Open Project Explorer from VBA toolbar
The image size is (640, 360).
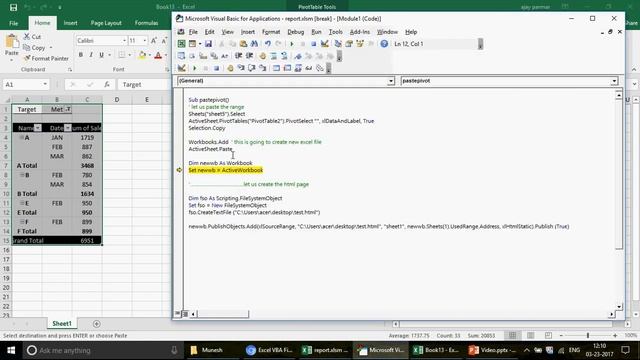click(338, 44)
